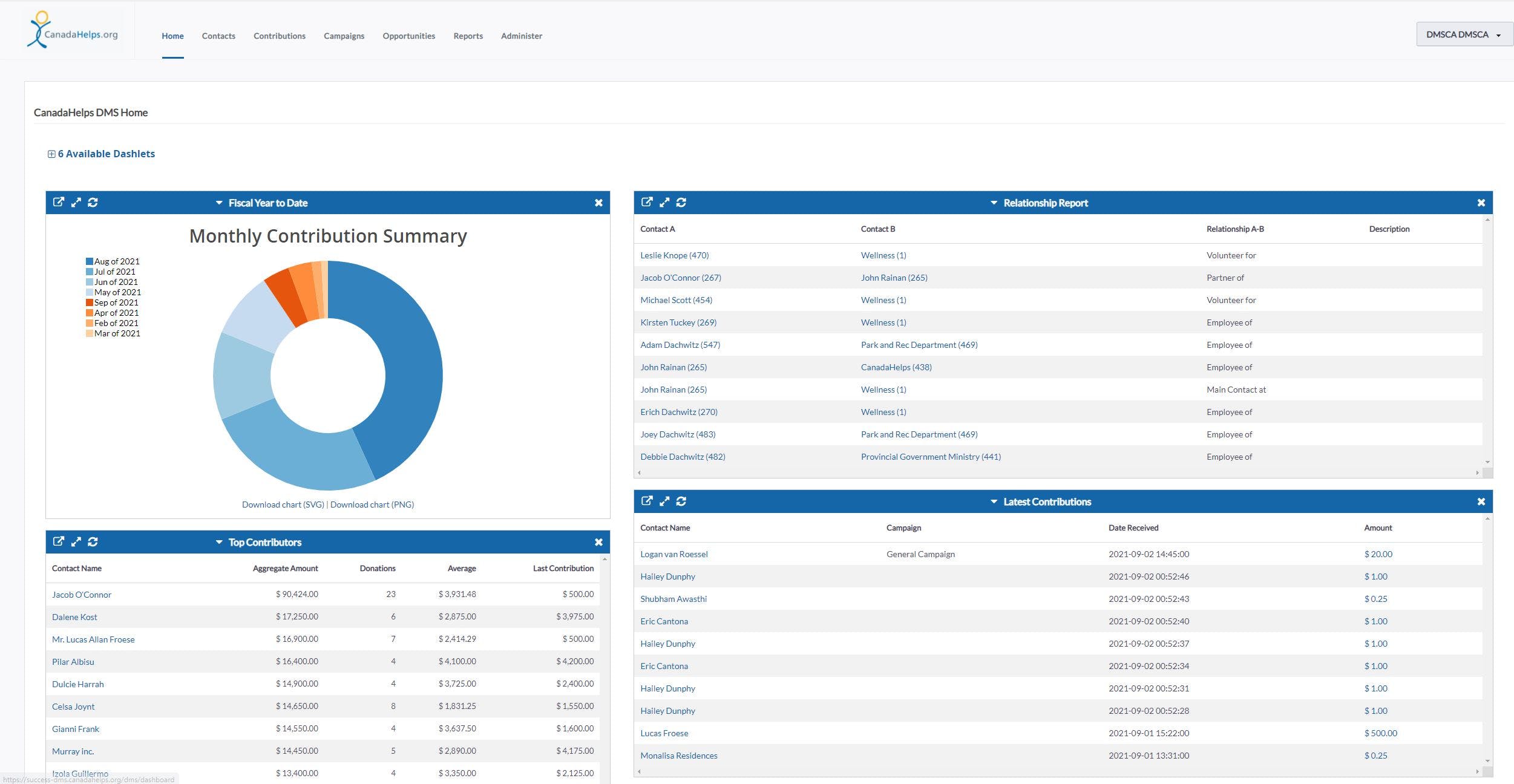Open the DMSCA DMSCA user dropdown
This screenshot has height=784, width=1514.
[1463, 34]
